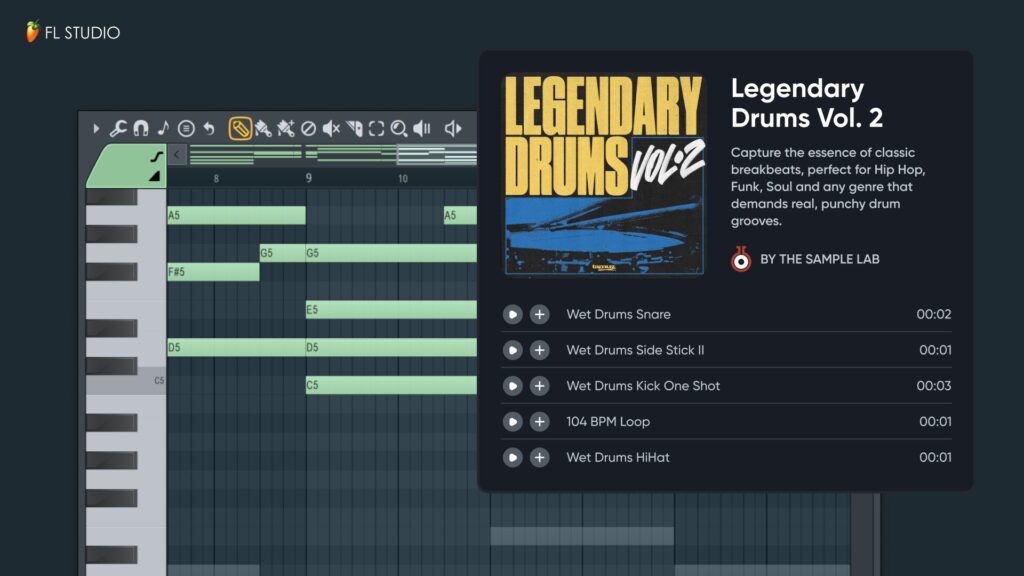
Task: Click the 00:03 duration of Kick One Shot
Action: pos(934,386)
